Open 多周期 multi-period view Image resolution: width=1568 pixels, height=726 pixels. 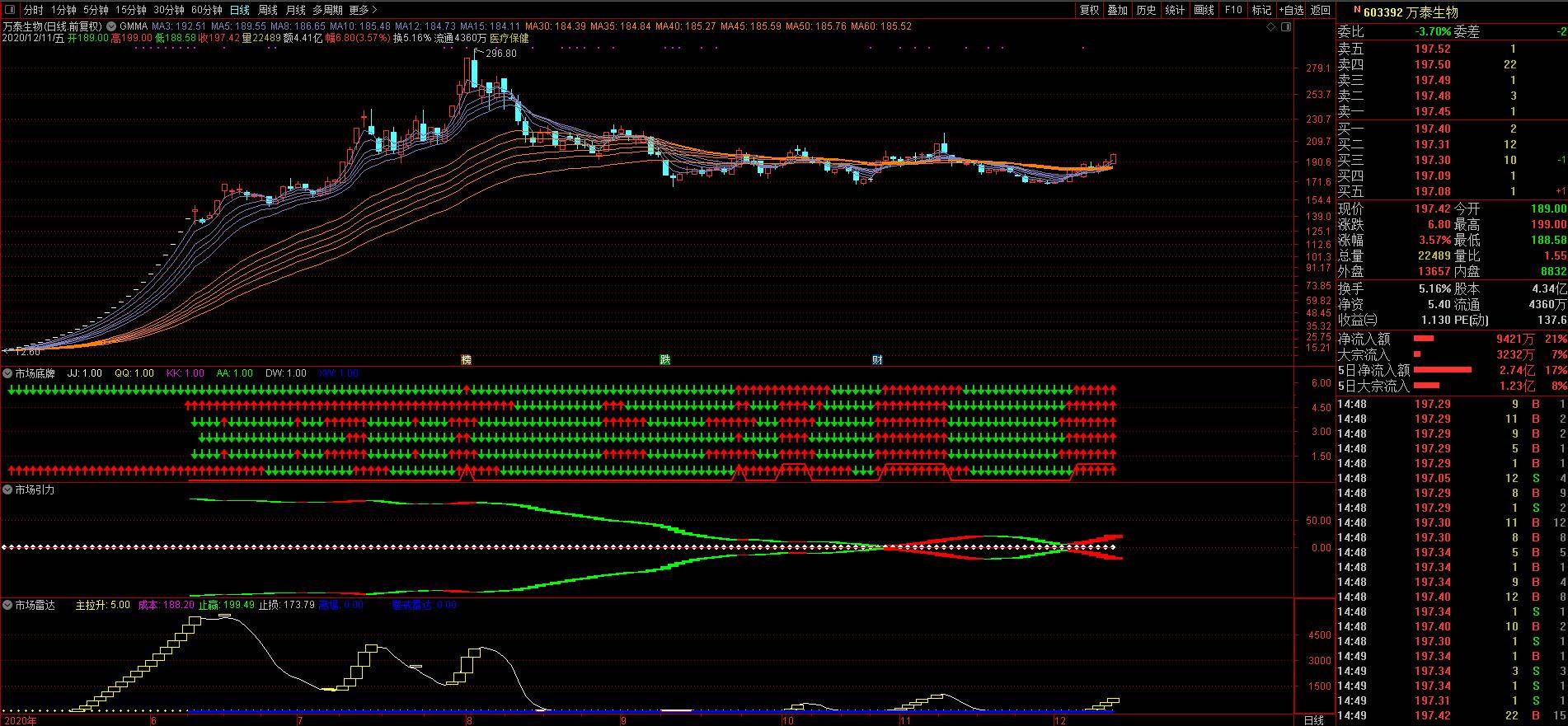(x=327, y=10)
